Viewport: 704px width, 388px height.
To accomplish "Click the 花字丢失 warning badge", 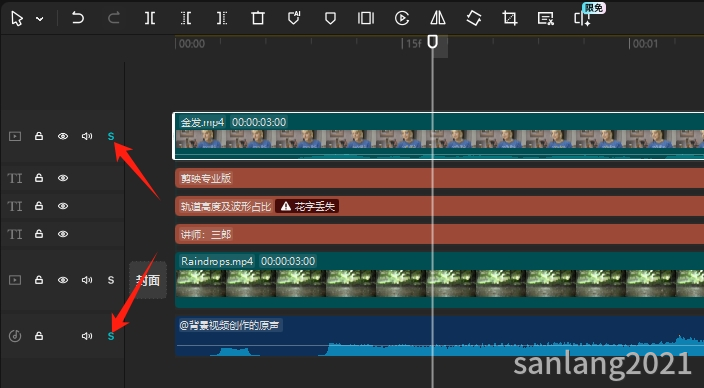I will pyautogui.click(x=307, y=207).
